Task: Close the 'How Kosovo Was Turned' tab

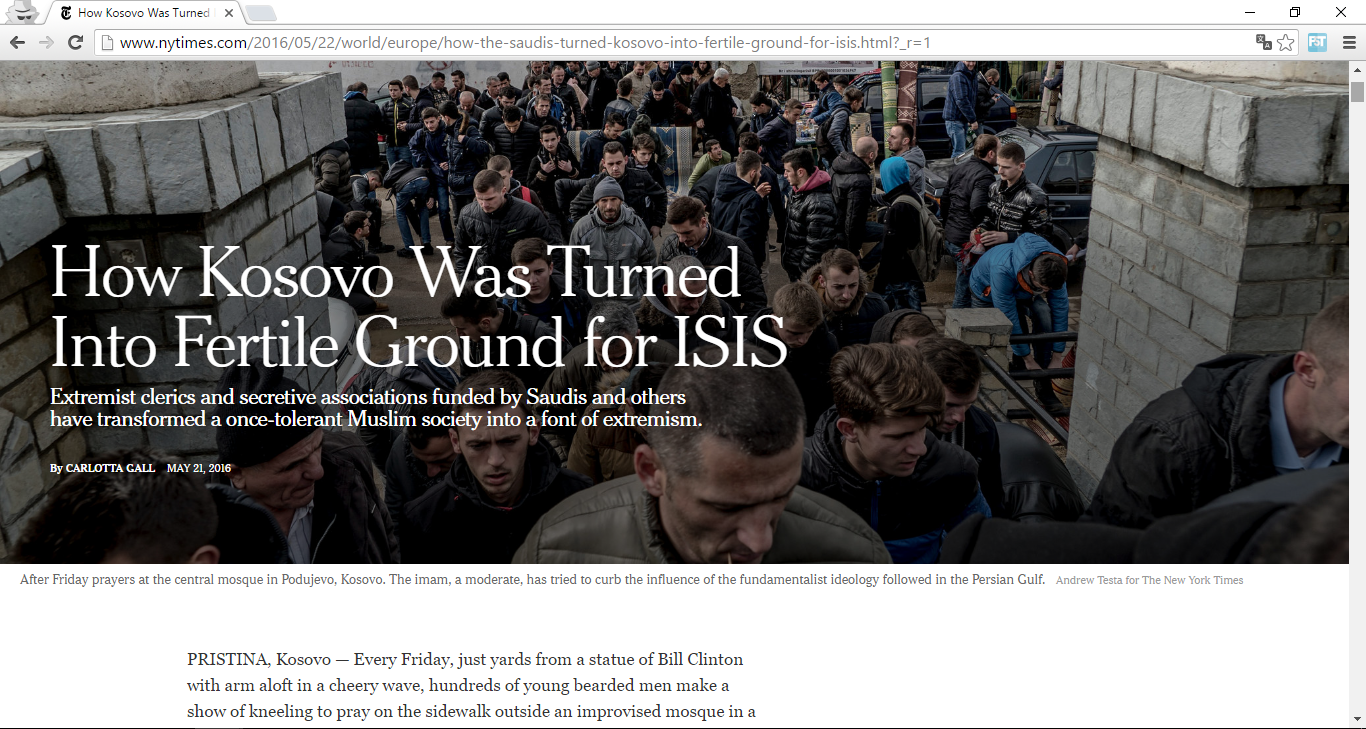Action: click(229, 13)
